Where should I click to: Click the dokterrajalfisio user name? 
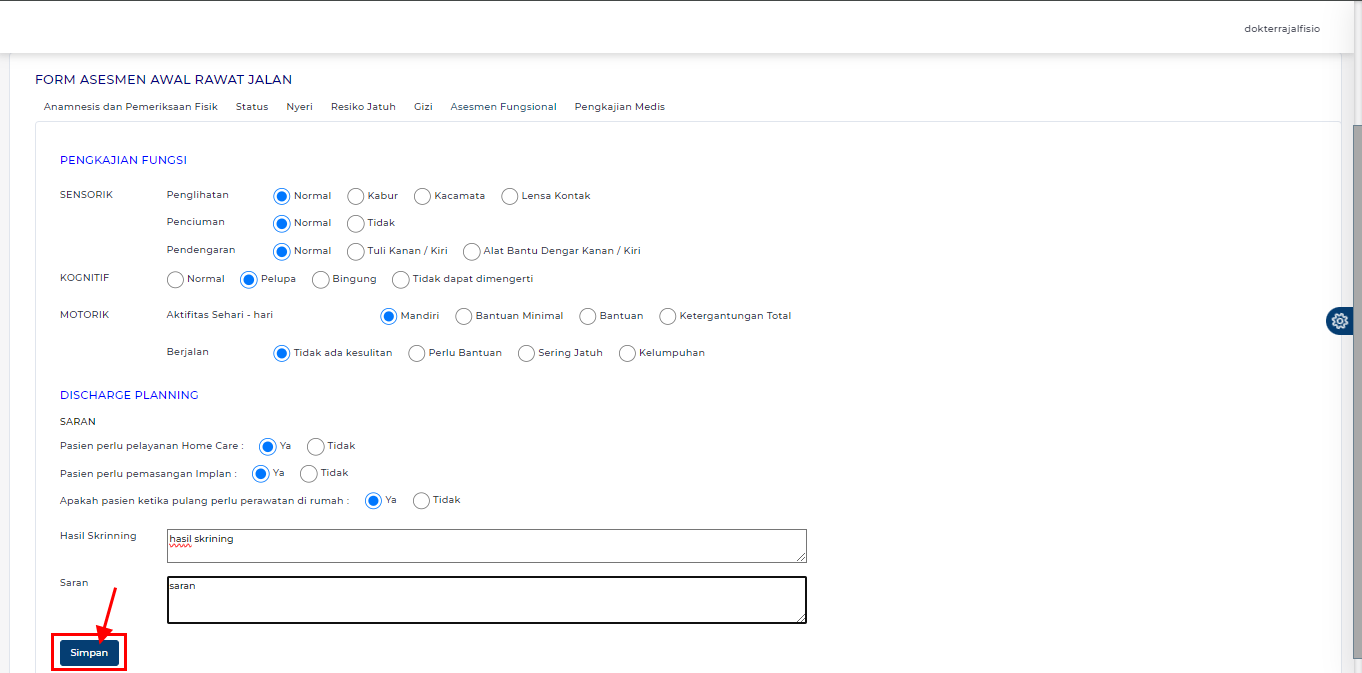1281,29
